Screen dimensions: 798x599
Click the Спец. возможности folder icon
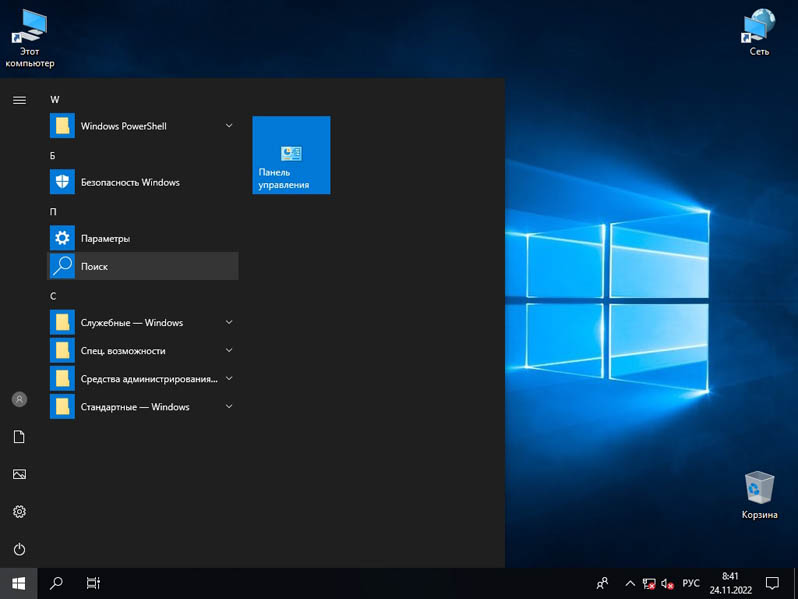[x=62, y=350]
